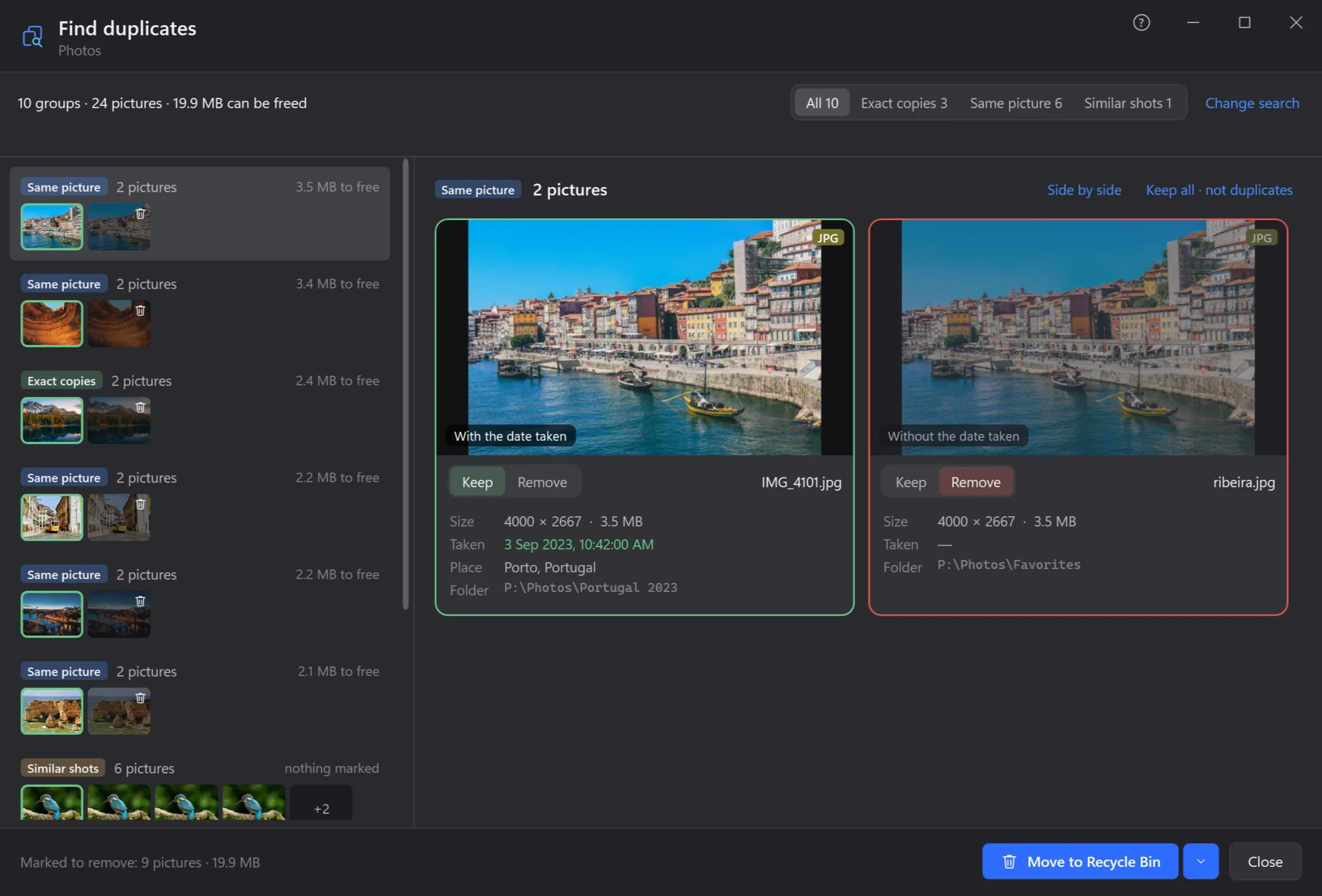Open dropdown arrow next to Move to Recycle Bin

point(1200,862)
